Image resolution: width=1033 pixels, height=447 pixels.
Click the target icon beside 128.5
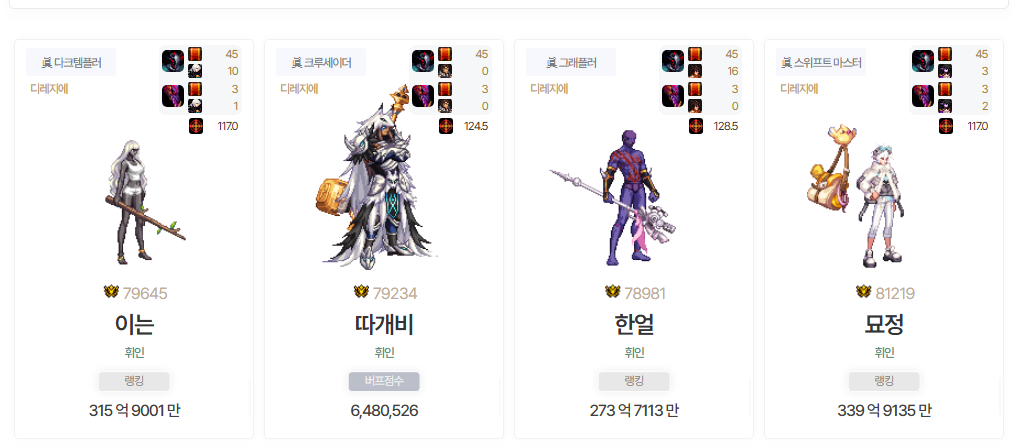(x=696, y=126)
